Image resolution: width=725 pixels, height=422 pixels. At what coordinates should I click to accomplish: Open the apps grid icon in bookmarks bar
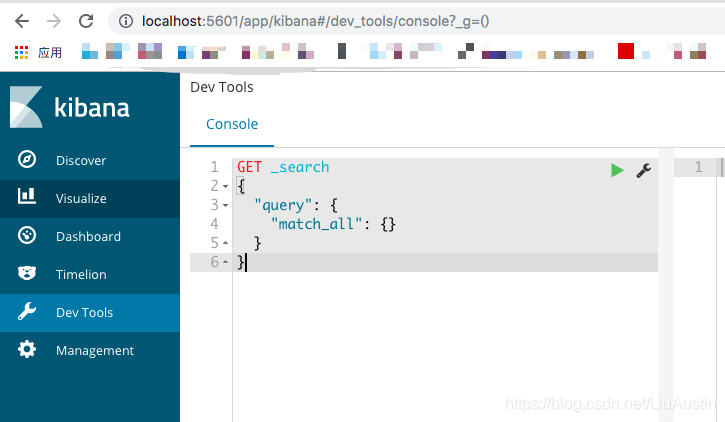click(x=21, y=52)
